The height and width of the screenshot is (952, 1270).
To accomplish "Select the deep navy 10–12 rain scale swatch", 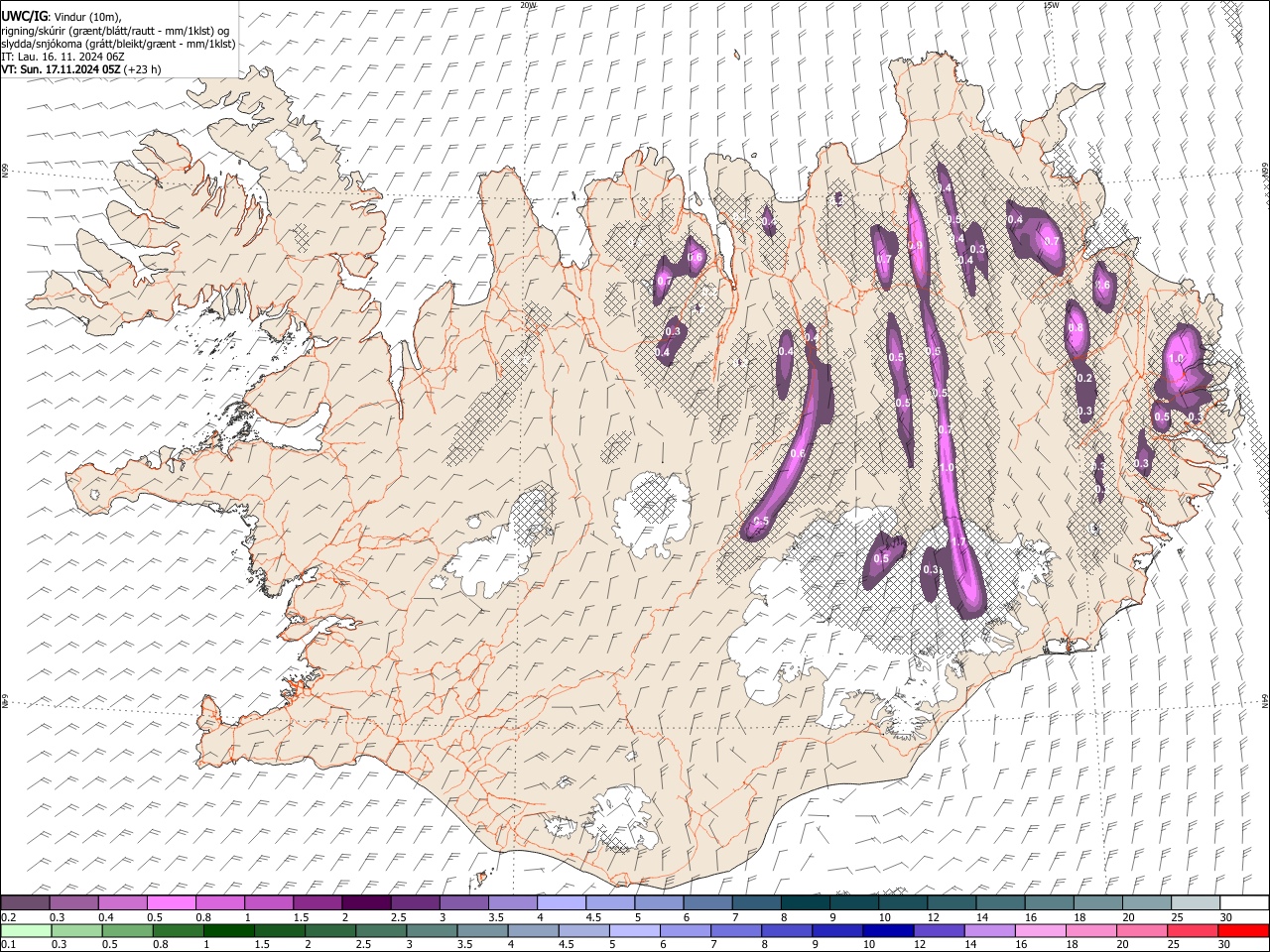I will (888, 930).
